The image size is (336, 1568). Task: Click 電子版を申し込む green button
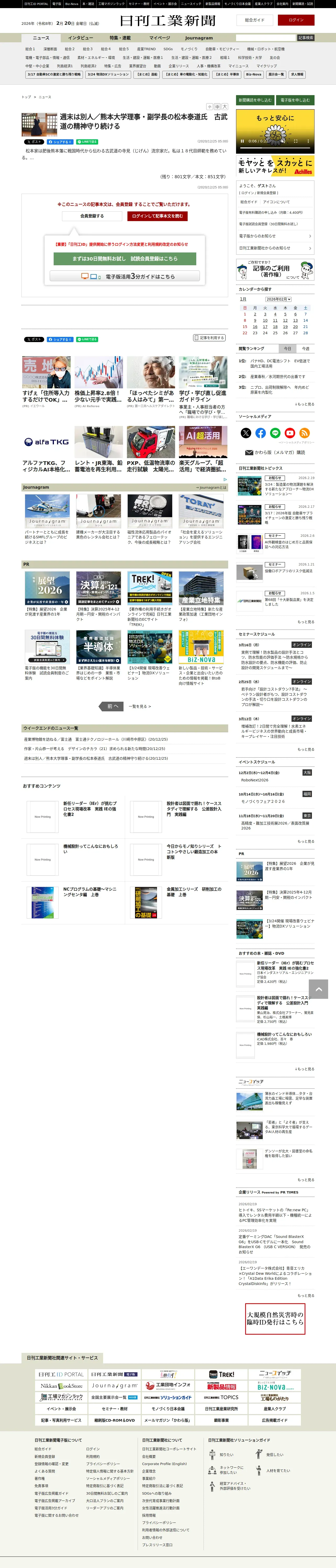[x=295, y=100]
